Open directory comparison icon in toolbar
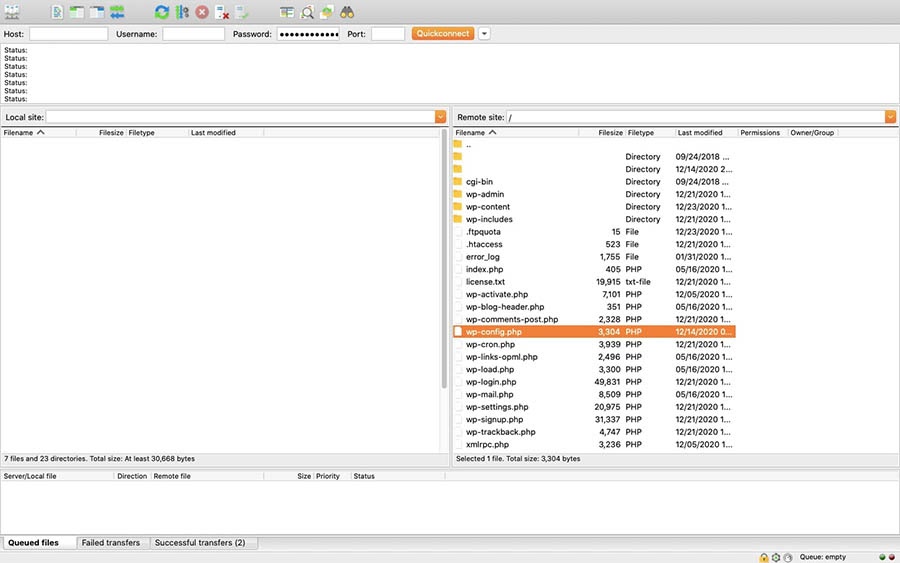 pyautogui.click(x=307, y=12)
